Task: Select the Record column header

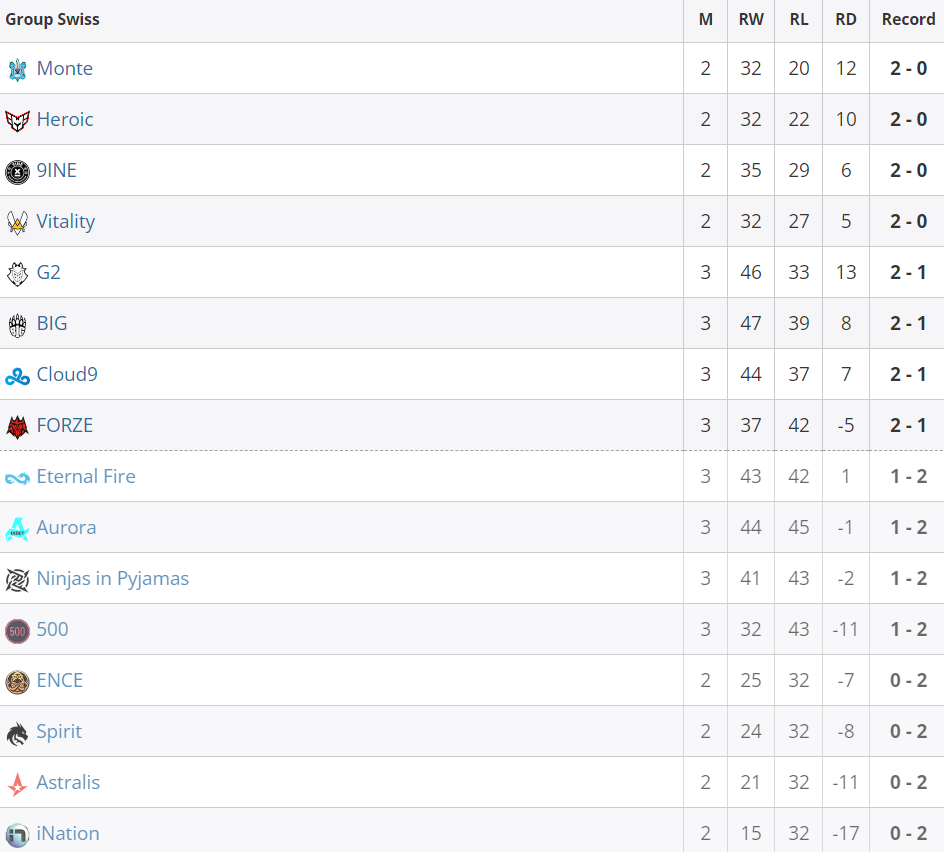Action: click(908, 19)
